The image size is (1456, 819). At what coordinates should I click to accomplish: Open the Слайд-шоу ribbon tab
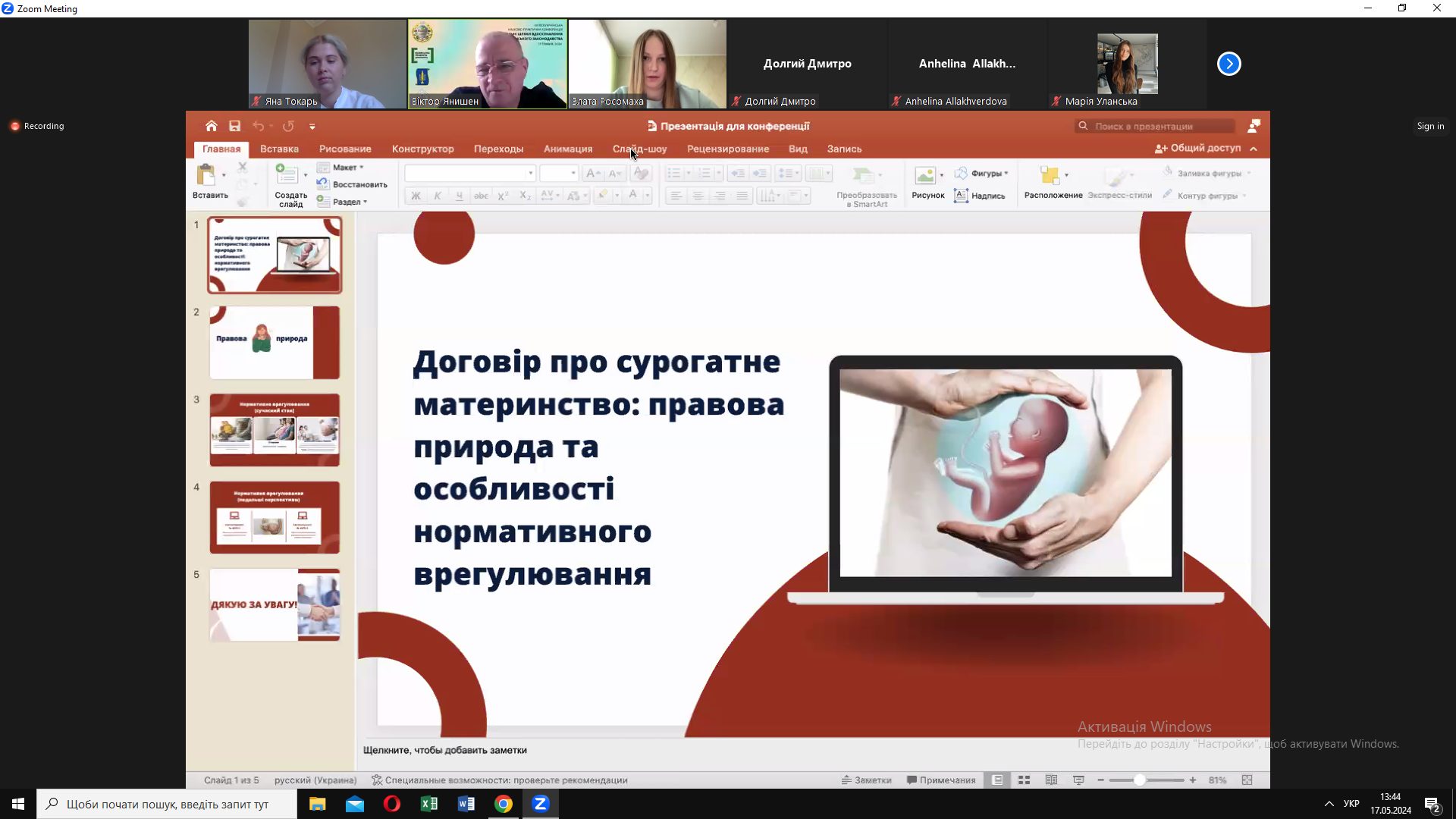[639, 149]
